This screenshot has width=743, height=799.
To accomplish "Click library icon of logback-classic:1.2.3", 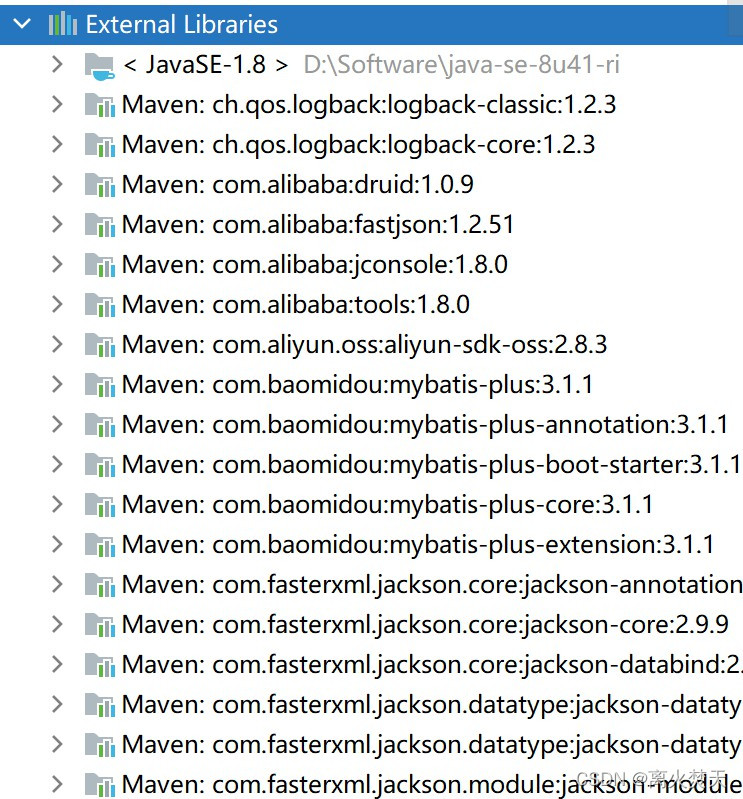I will point(100,105).
